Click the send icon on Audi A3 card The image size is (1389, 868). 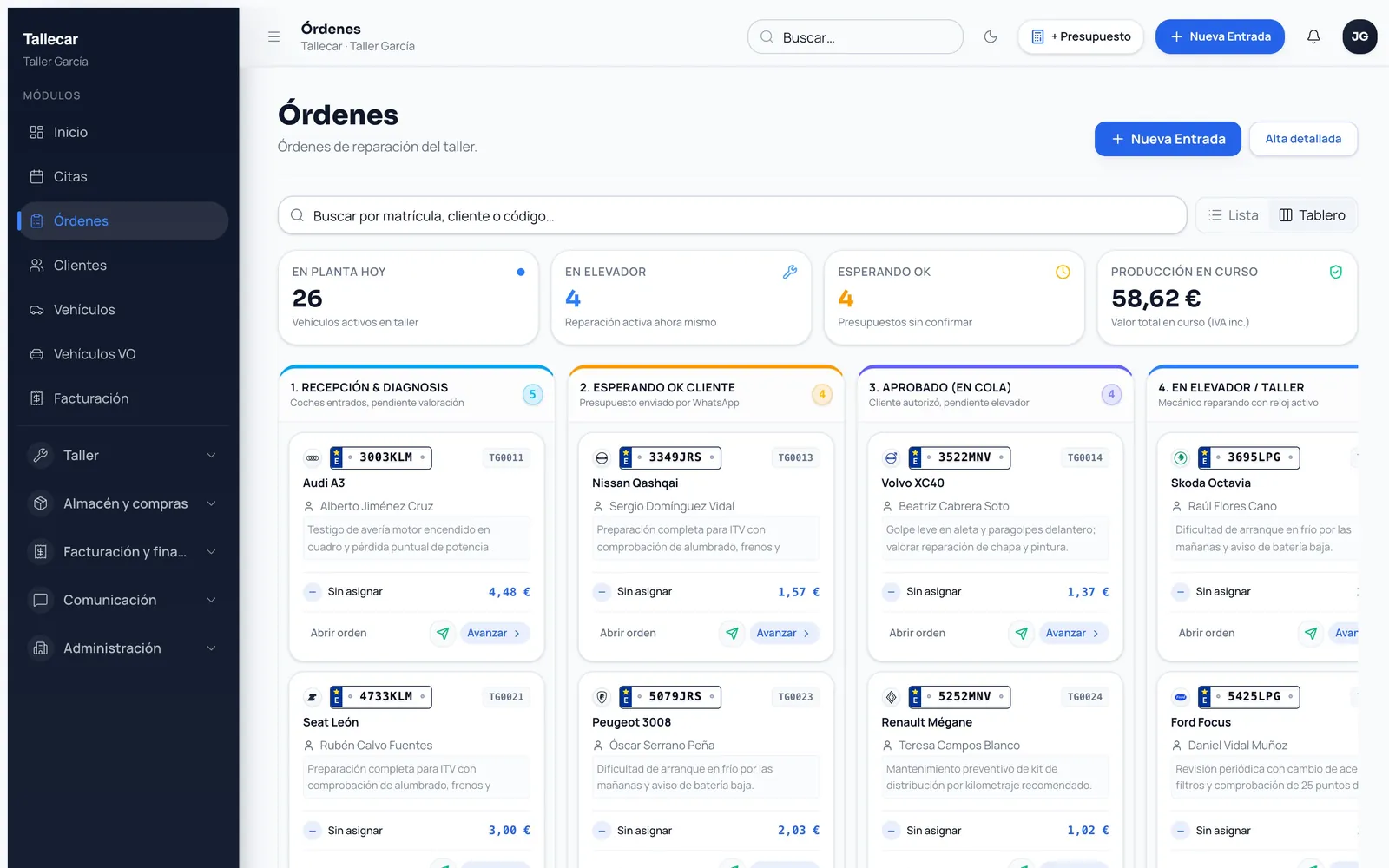[x=443, y=633]
